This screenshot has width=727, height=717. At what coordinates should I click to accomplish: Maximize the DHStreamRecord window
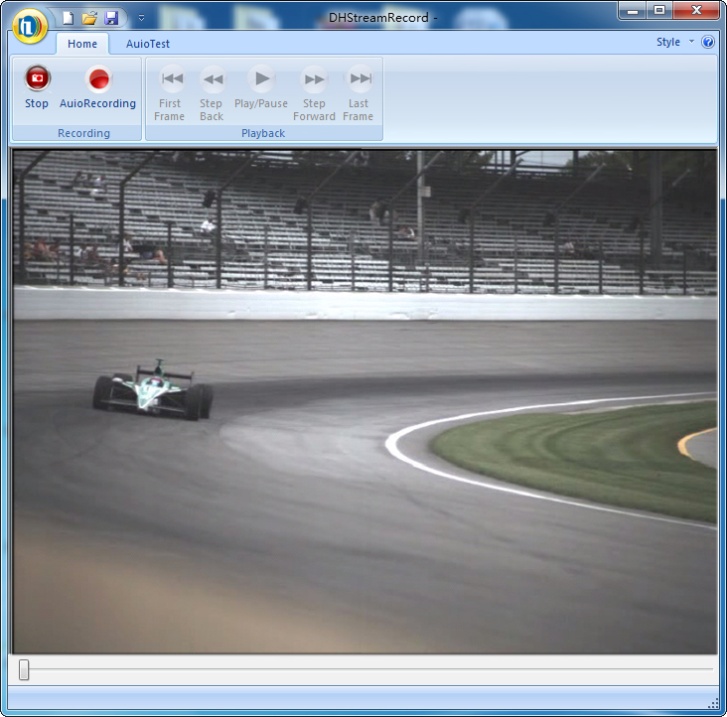[x=659, y=11]
